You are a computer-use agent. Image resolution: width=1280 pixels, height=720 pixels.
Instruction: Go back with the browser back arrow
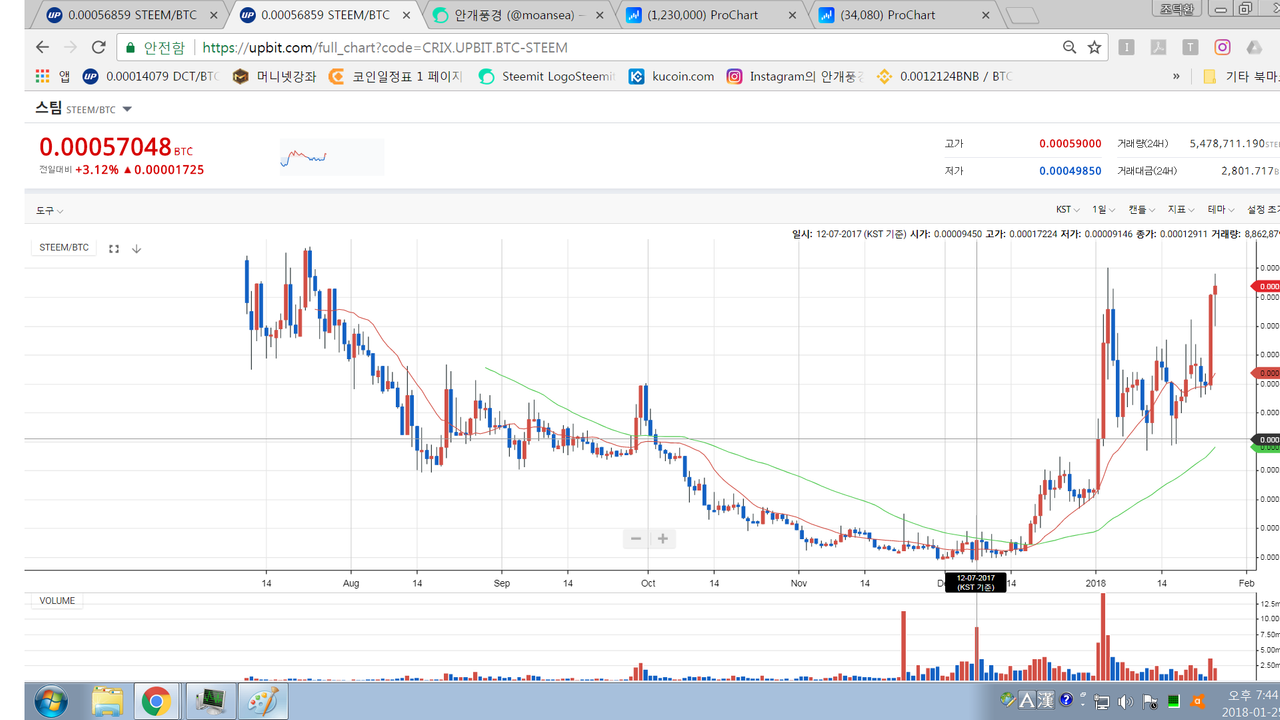(42, 47)
